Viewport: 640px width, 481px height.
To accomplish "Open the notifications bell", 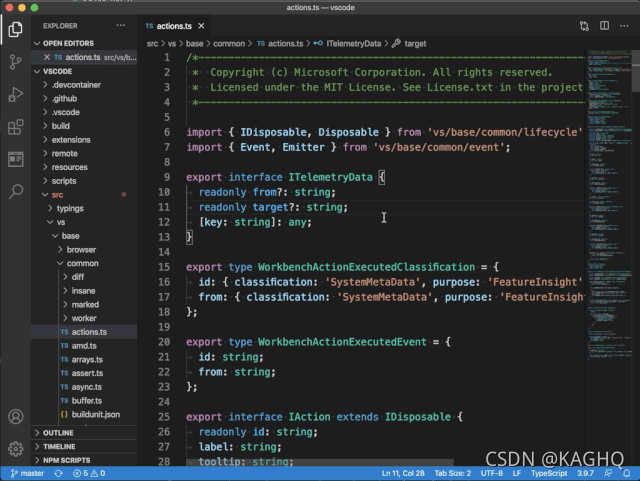I will 627,473.
